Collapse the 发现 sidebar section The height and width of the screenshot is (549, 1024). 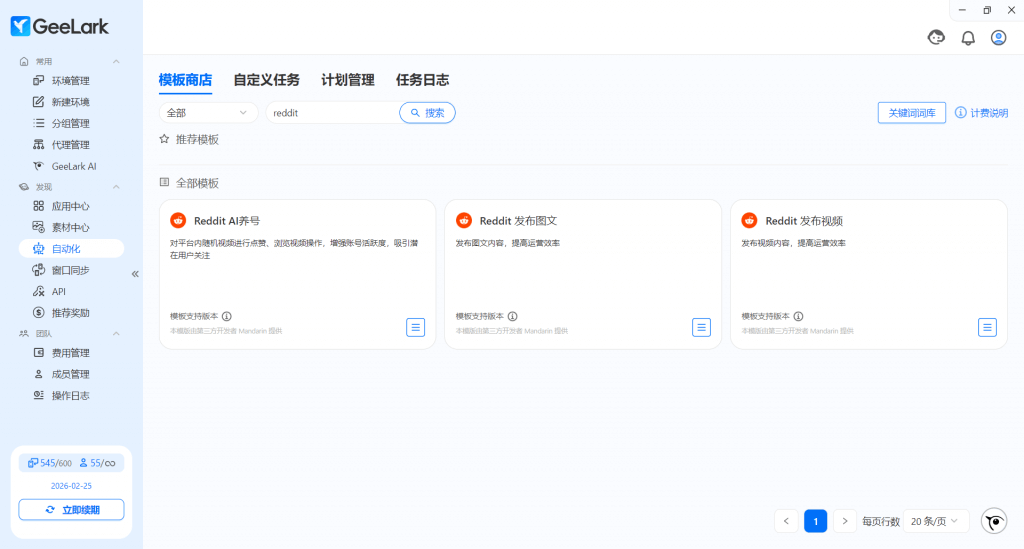116,187
